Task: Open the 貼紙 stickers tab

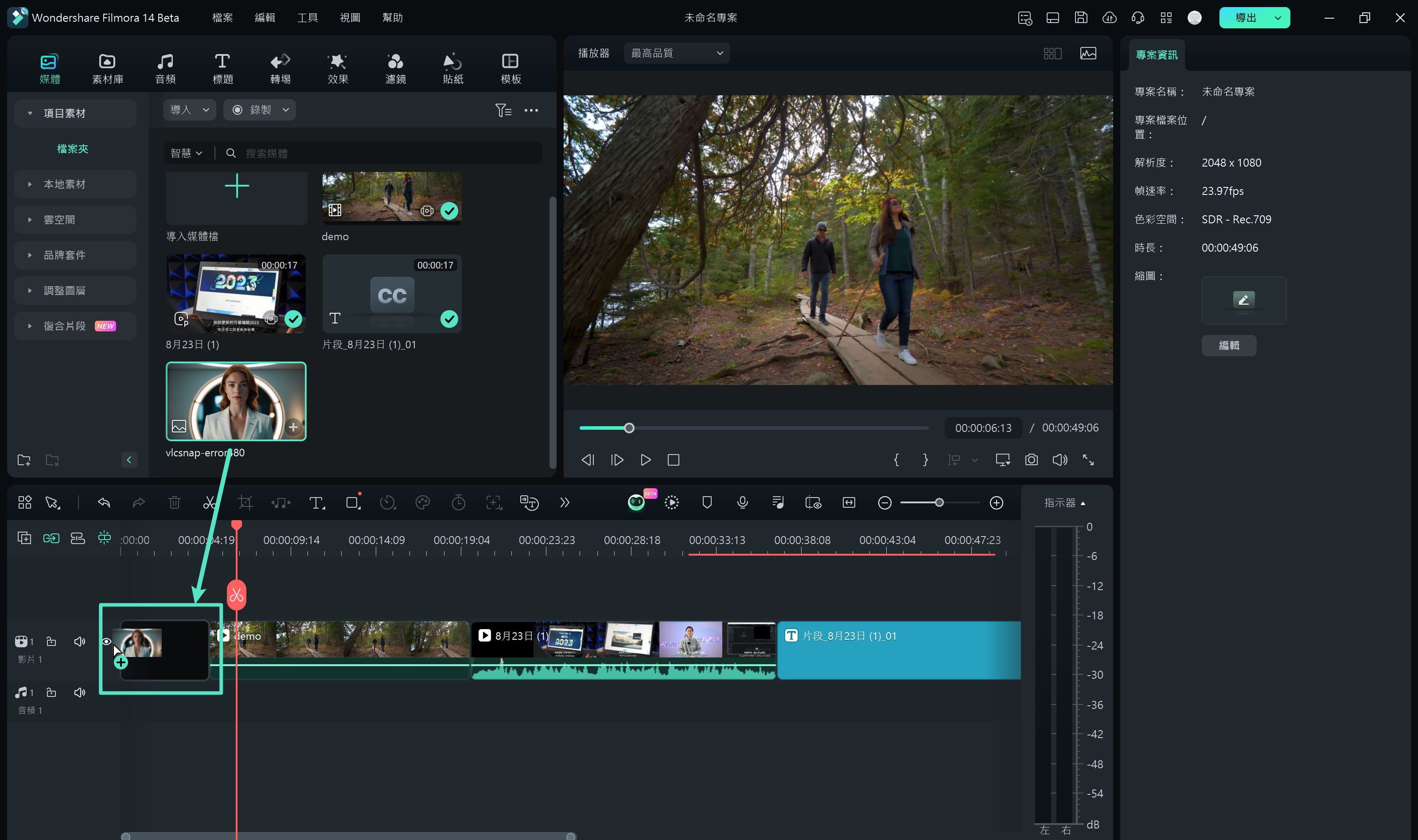Action: click(453, 69)
